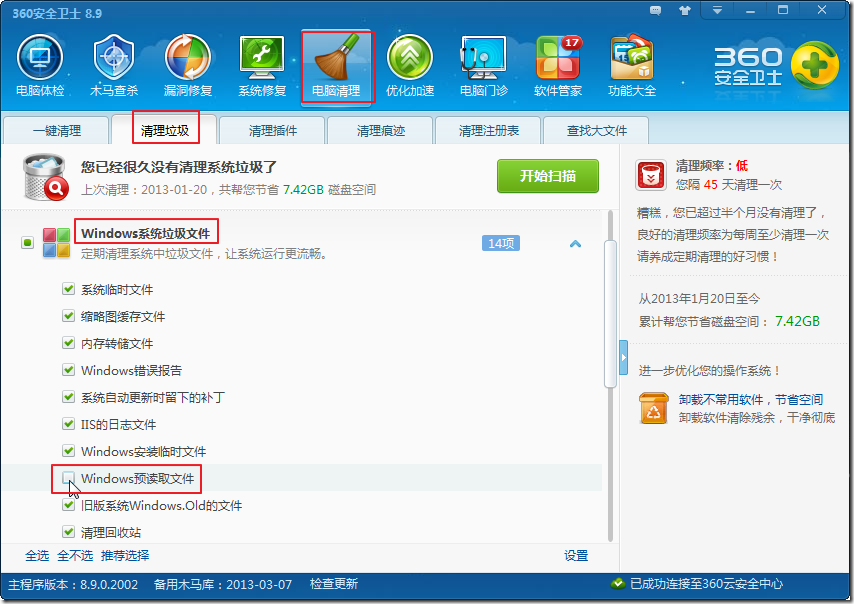Click Windows系统垃圾文件 heading text
Screen dimensions: 854x604
click(145, 233)
